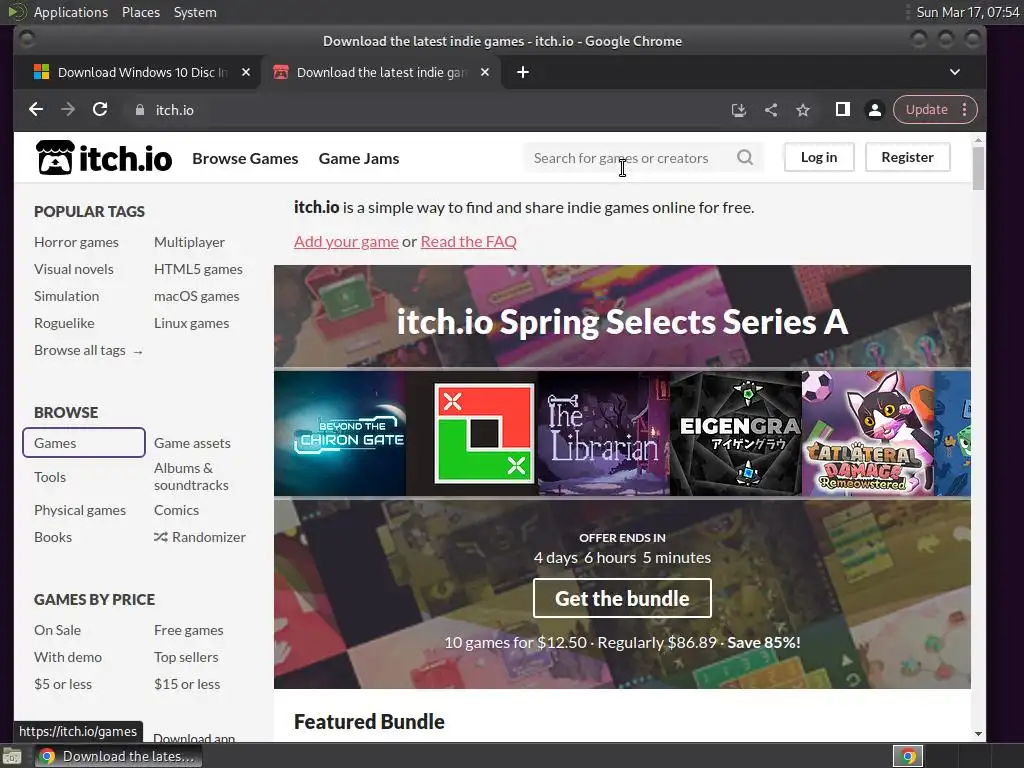Open the System menu

coord(195,12)
